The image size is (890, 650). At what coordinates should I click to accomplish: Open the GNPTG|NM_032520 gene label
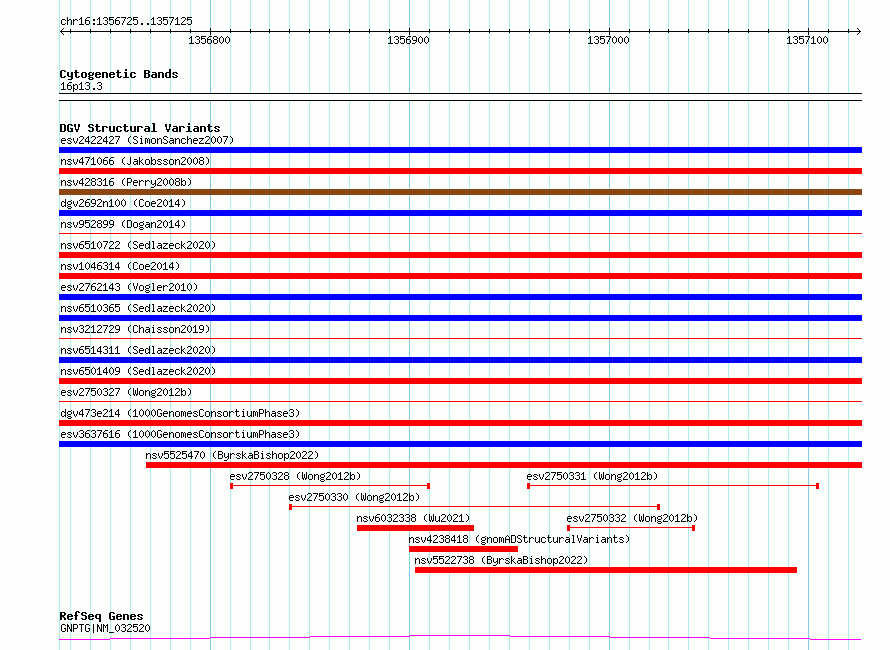[x=105, y=628]
